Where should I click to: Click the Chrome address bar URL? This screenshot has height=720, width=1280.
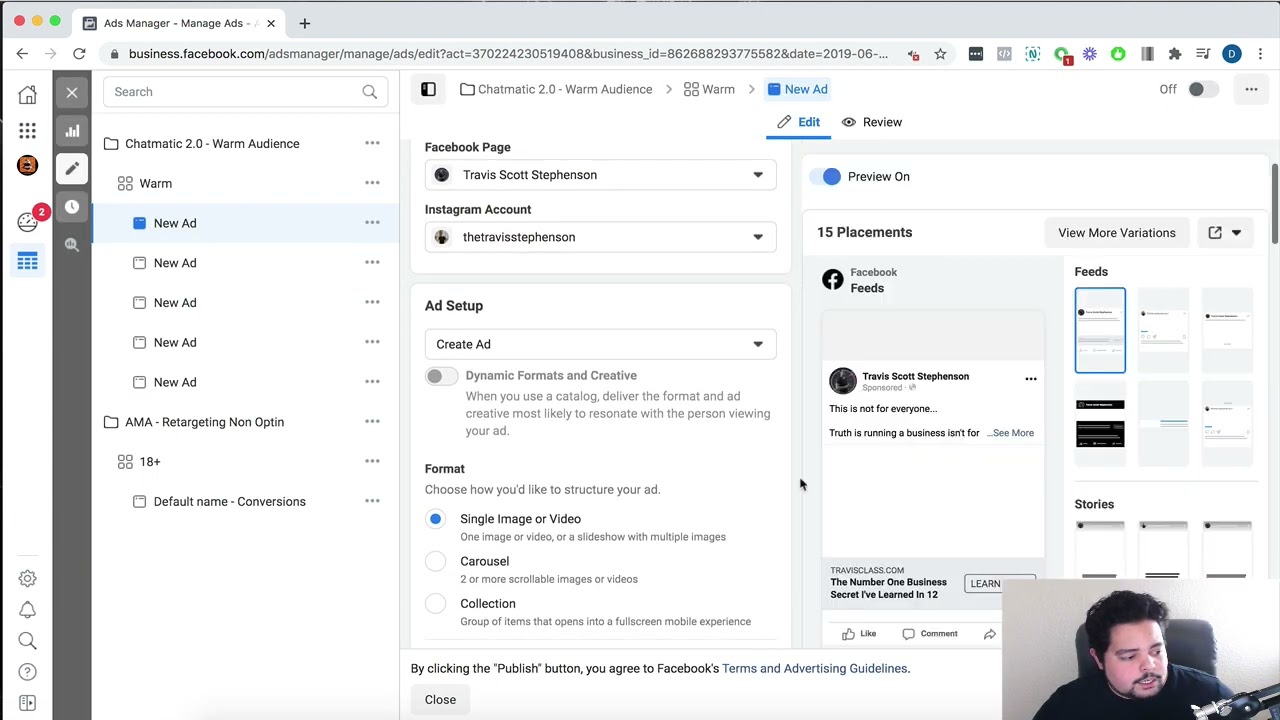click(x=508, y=54)
